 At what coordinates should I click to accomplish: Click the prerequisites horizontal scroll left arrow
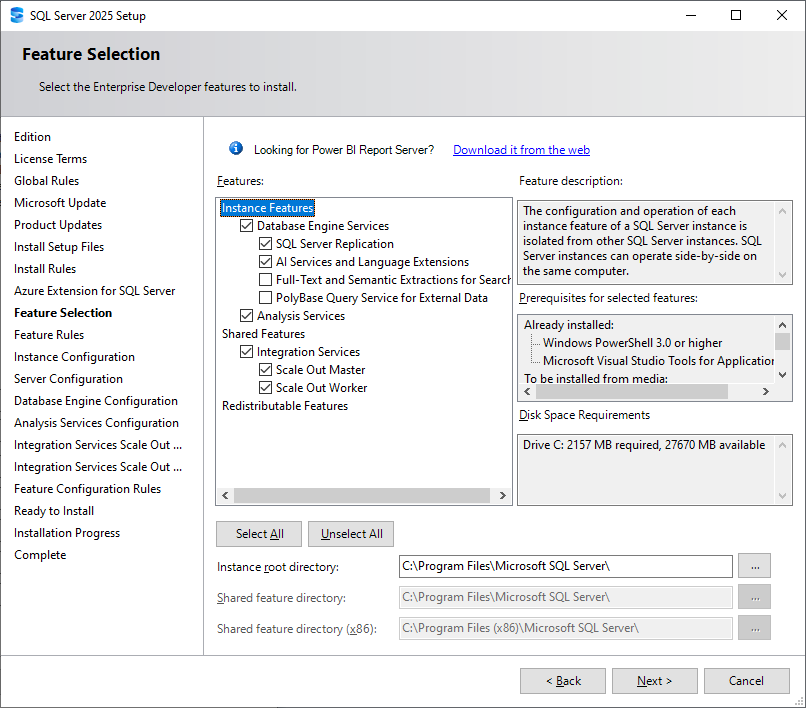click(x=527, y=391)
